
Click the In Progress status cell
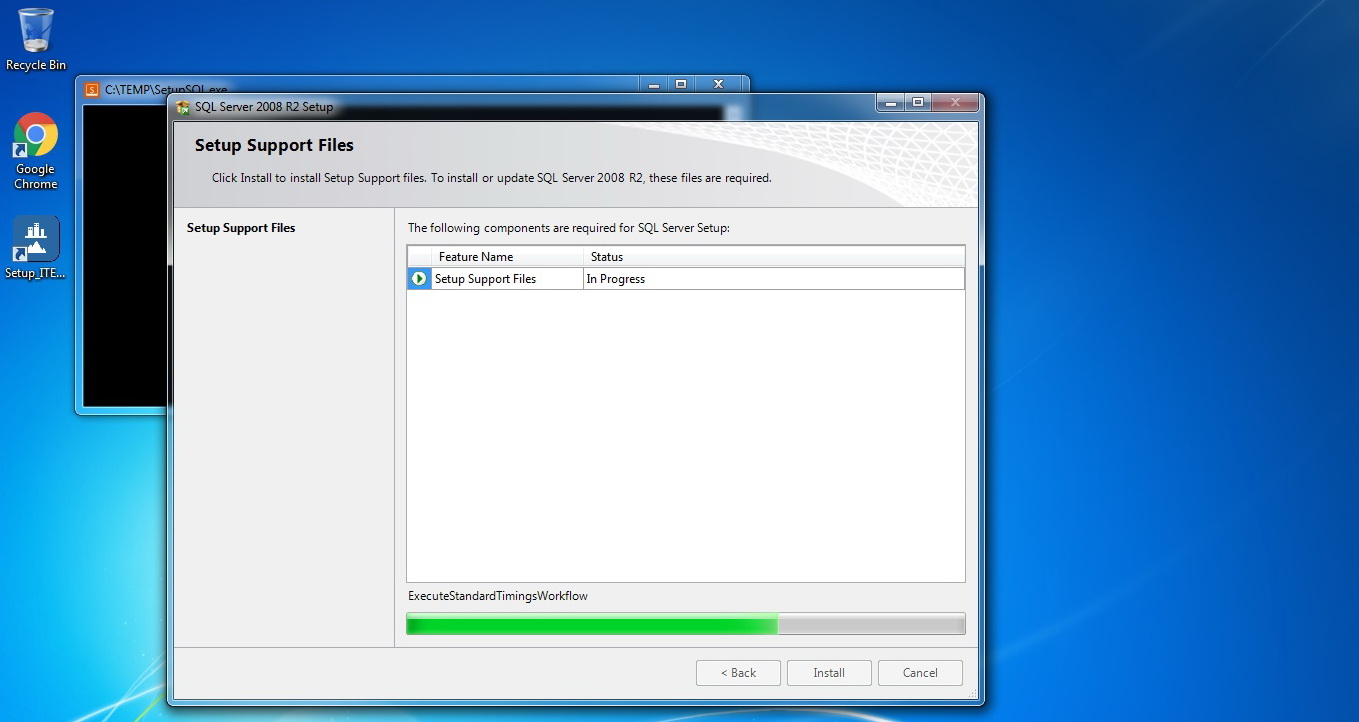(774, 279)
